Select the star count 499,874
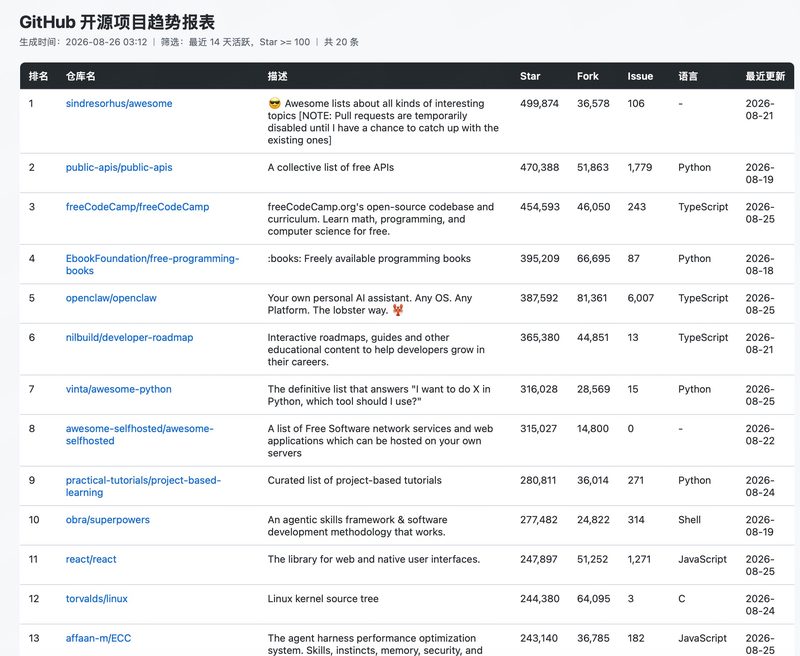800x656 pixels. pos(539,104)
